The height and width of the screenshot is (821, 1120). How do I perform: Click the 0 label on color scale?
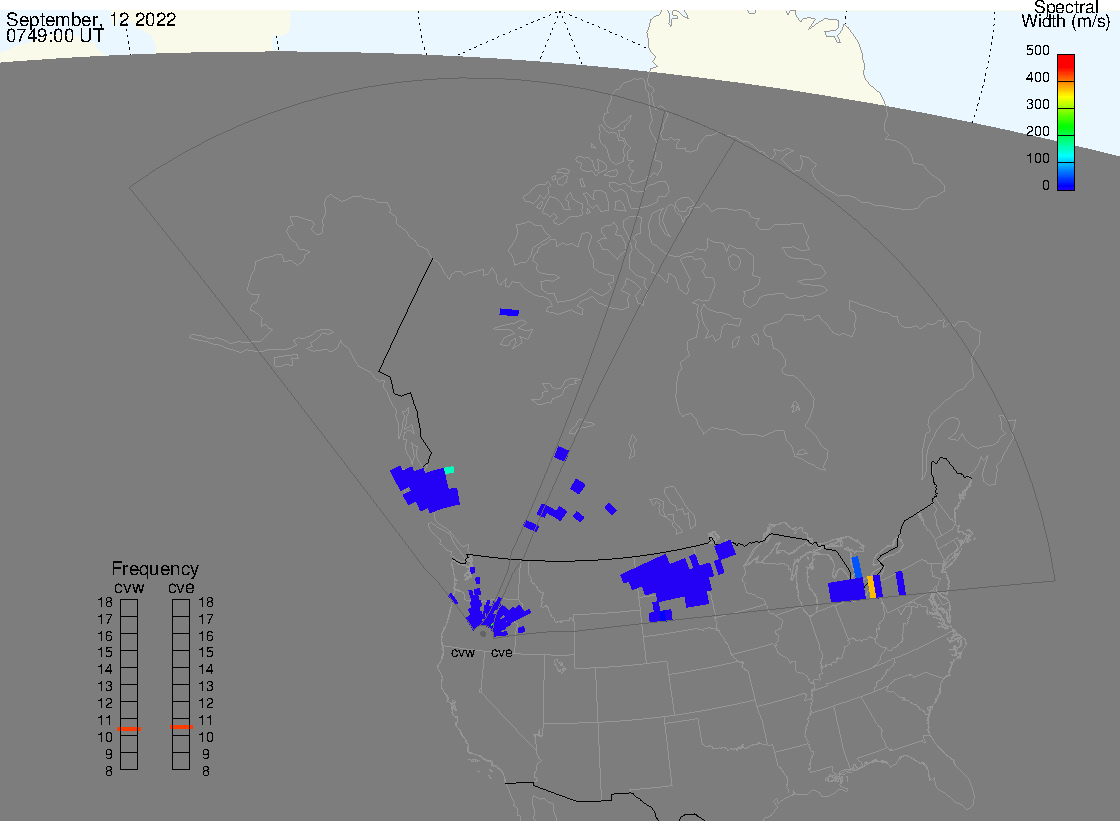1046,186
